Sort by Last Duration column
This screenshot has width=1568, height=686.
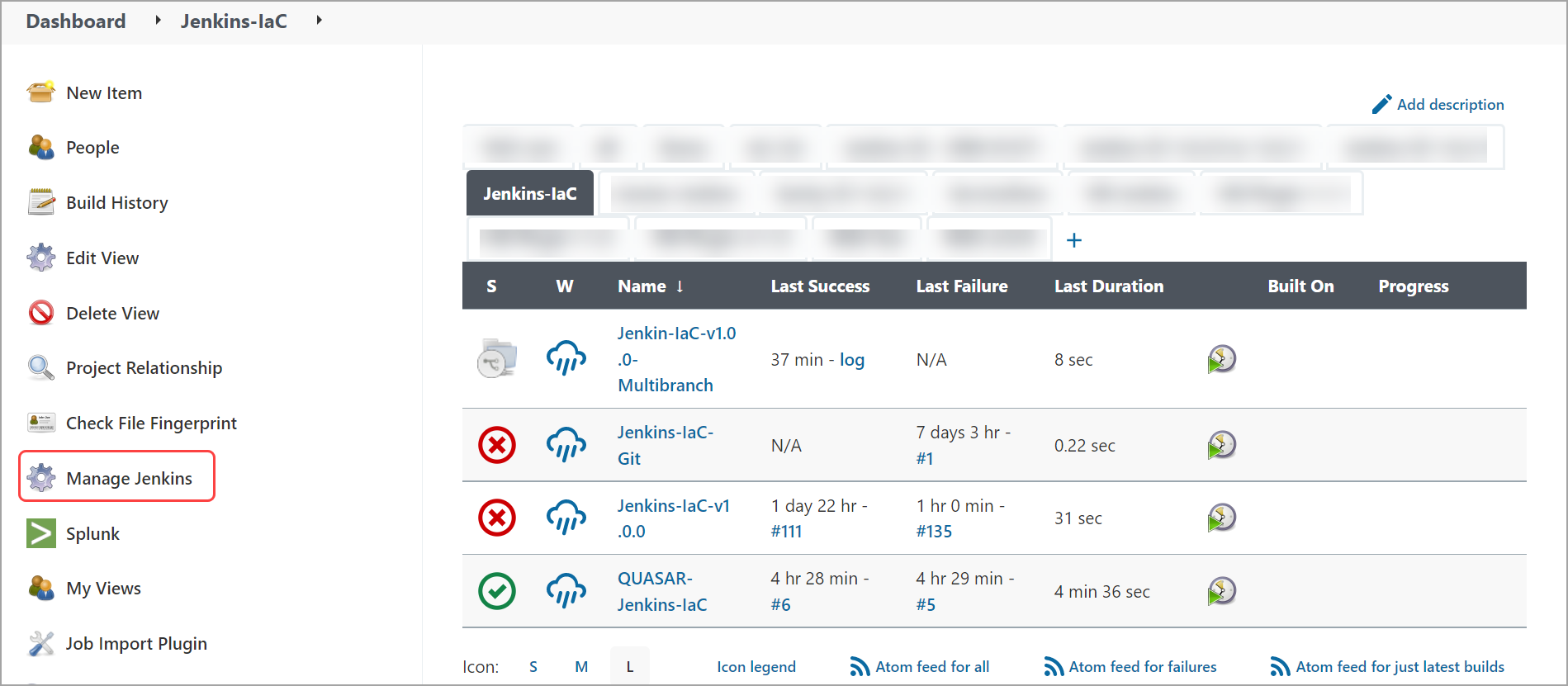click(x=1109, y=286)
